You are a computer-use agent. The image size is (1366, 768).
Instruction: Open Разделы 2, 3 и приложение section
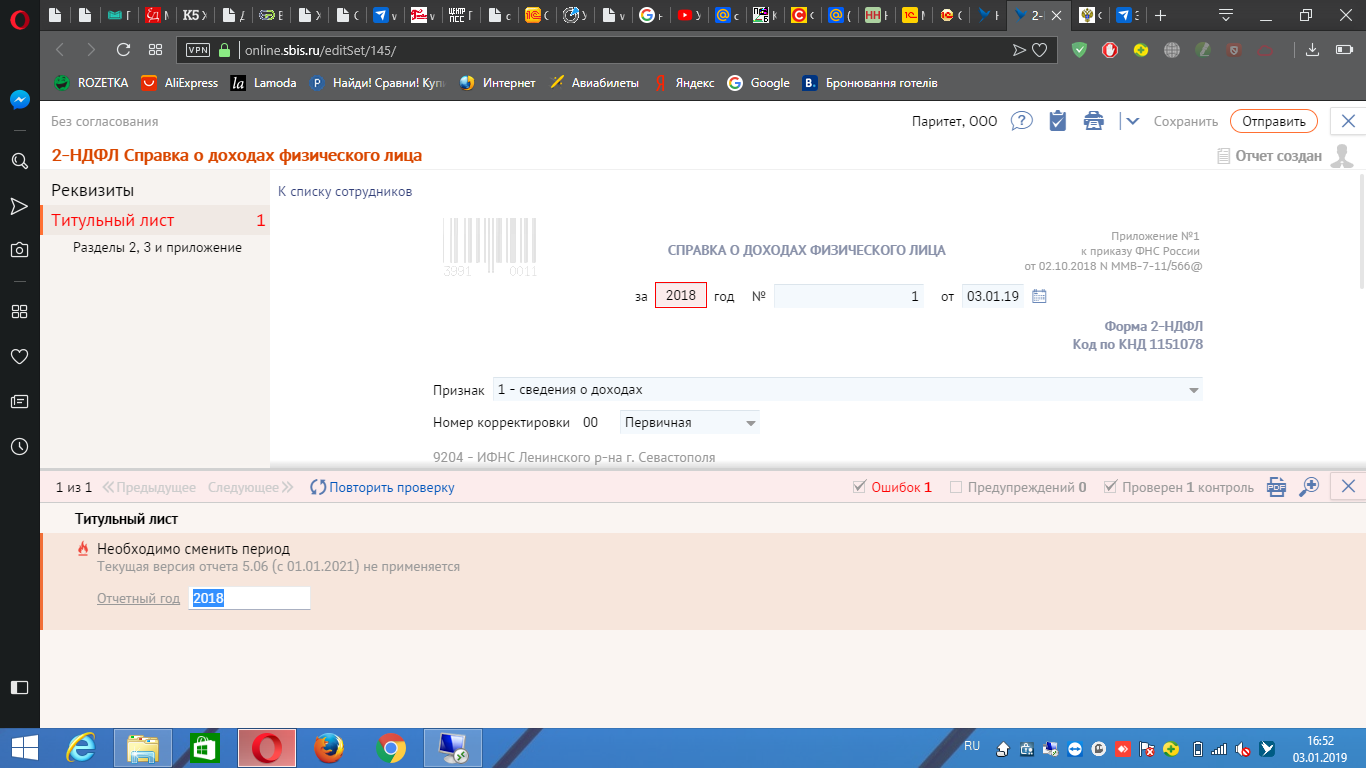[x=157, y=247]
